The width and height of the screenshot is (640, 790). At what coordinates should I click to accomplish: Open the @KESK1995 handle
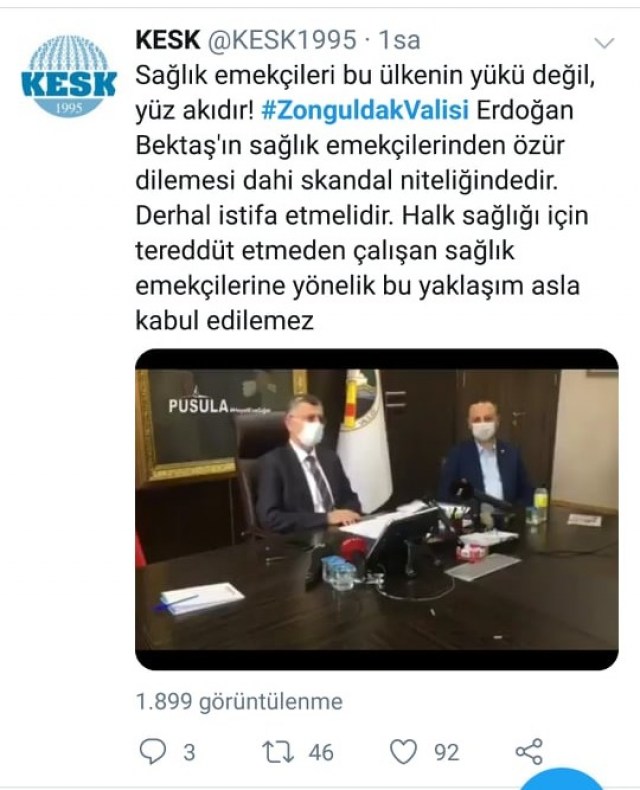tap(282, 40)
